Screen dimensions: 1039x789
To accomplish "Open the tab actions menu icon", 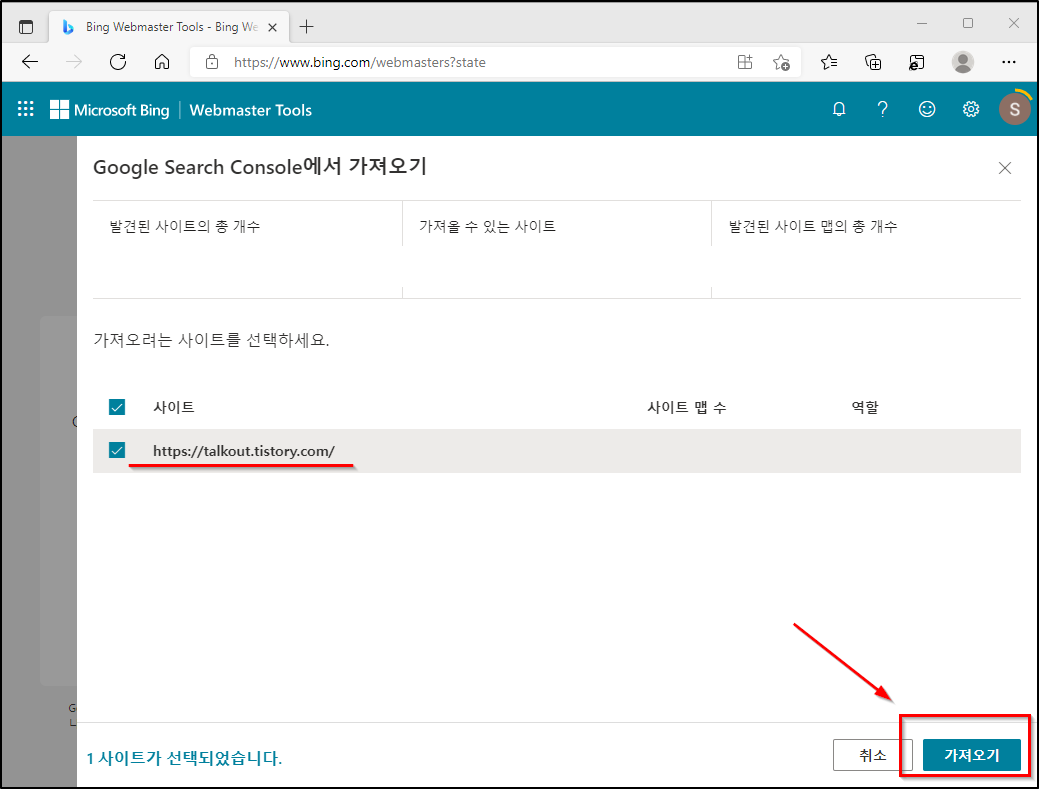I will coord(26,27).
